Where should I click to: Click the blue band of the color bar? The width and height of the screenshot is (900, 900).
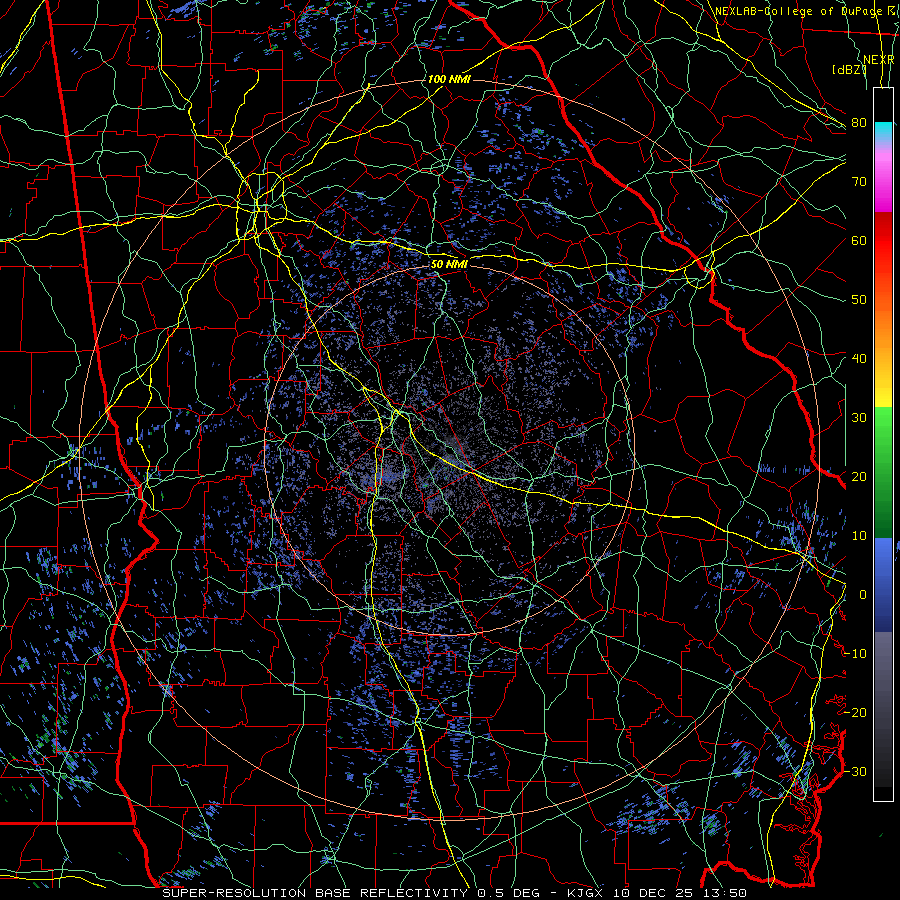click(883, 584)
